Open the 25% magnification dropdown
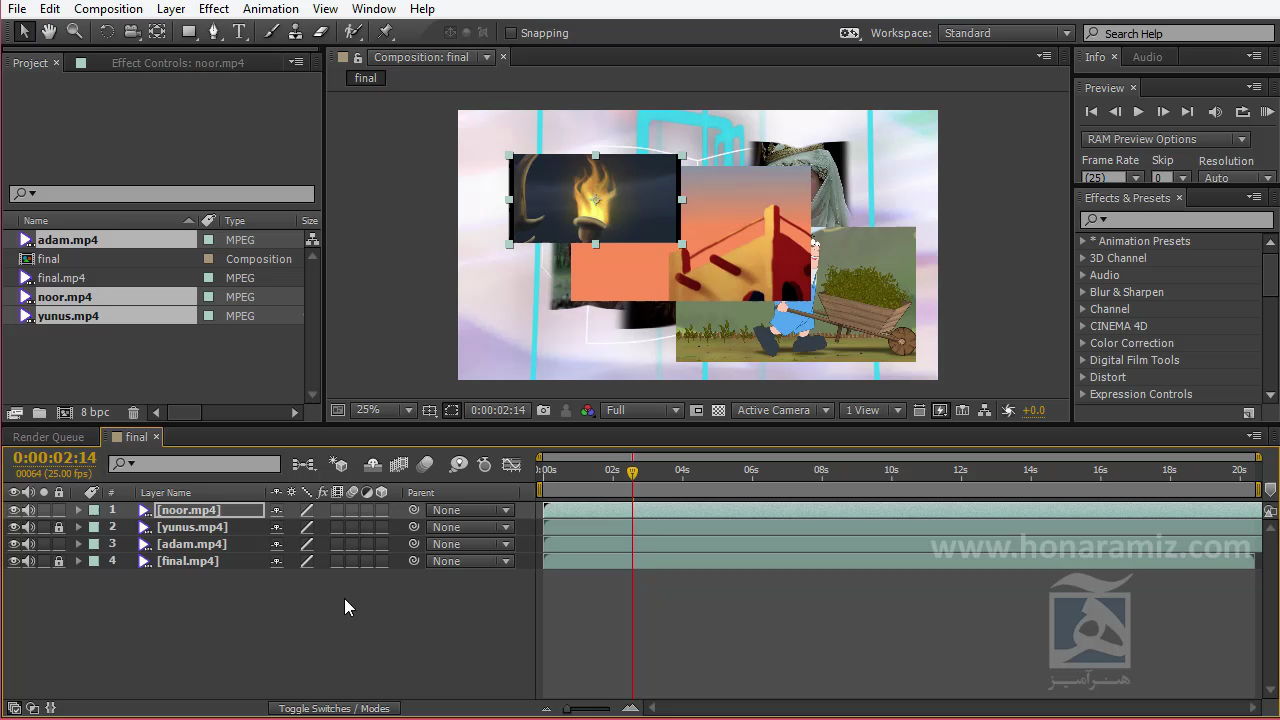This screenshot has width=1280, height=720. click(x=384, y=410)
